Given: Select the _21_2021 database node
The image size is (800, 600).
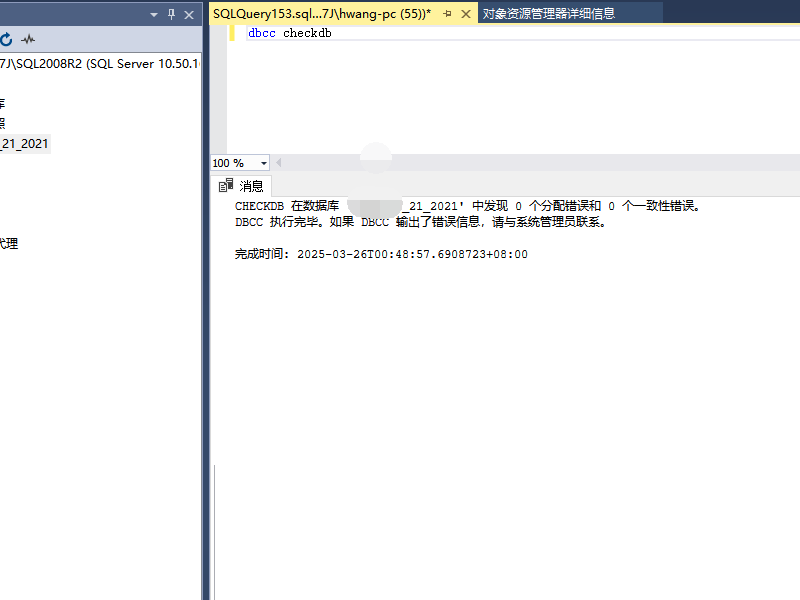Looking at the screenshot, I should [24, 144].
